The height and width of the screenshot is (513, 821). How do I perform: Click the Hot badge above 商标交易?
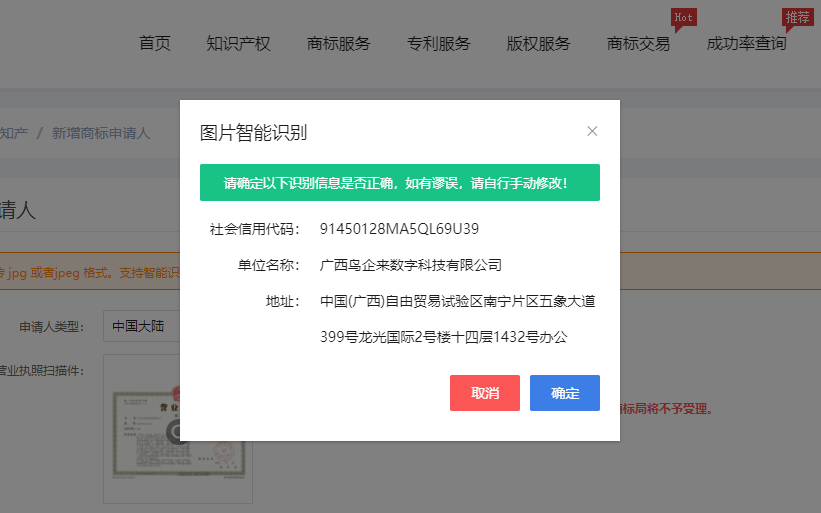[683, 18]
